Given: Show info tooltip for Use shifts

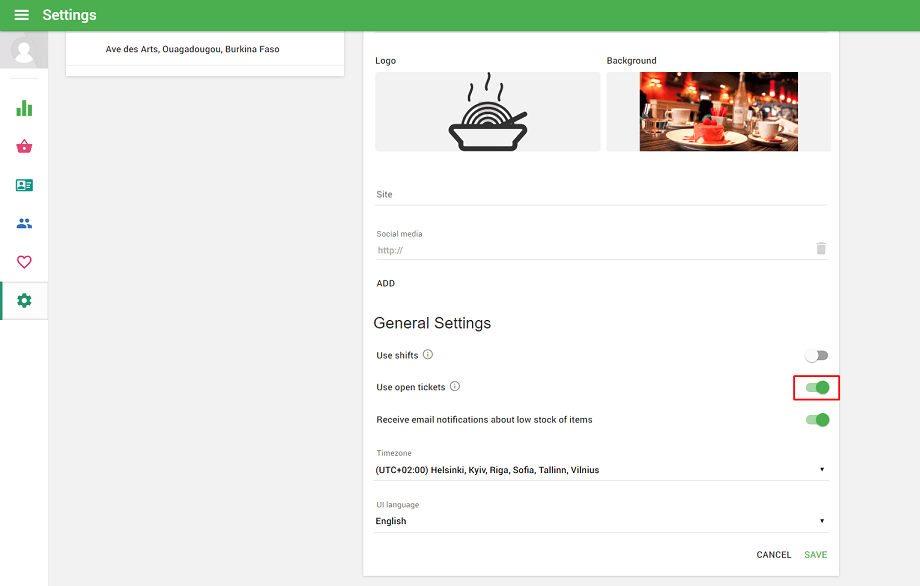Looking at the screenshot, I should [428, 354].
